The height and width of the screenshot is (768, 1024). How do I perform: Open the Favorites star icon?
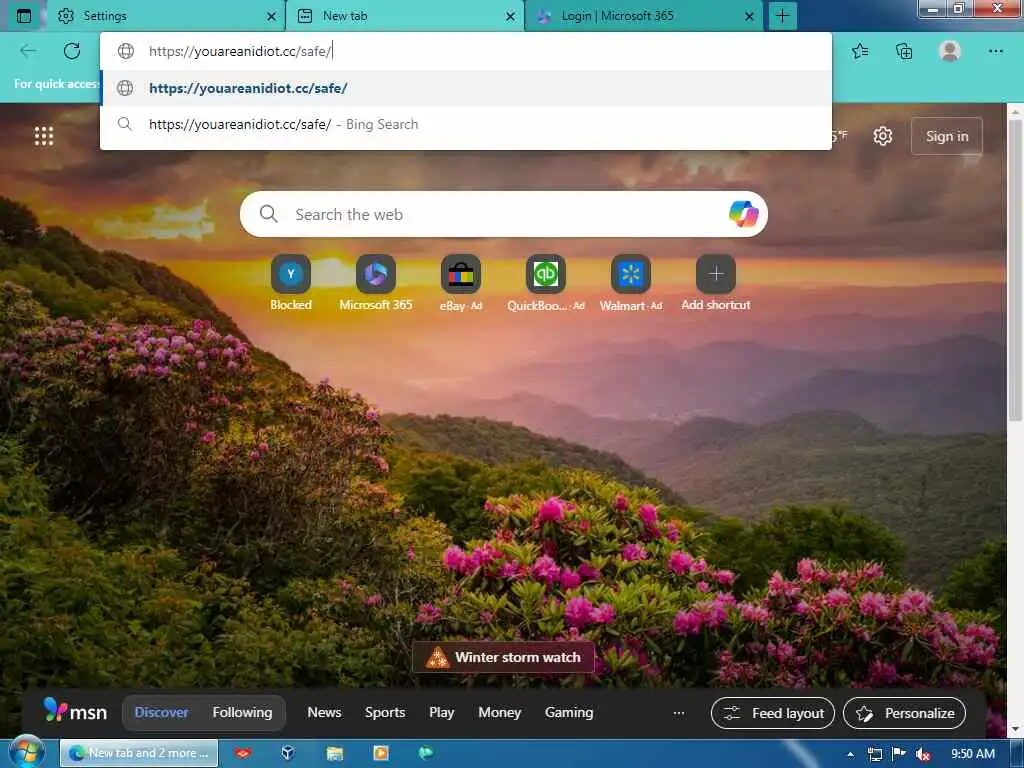860,51
